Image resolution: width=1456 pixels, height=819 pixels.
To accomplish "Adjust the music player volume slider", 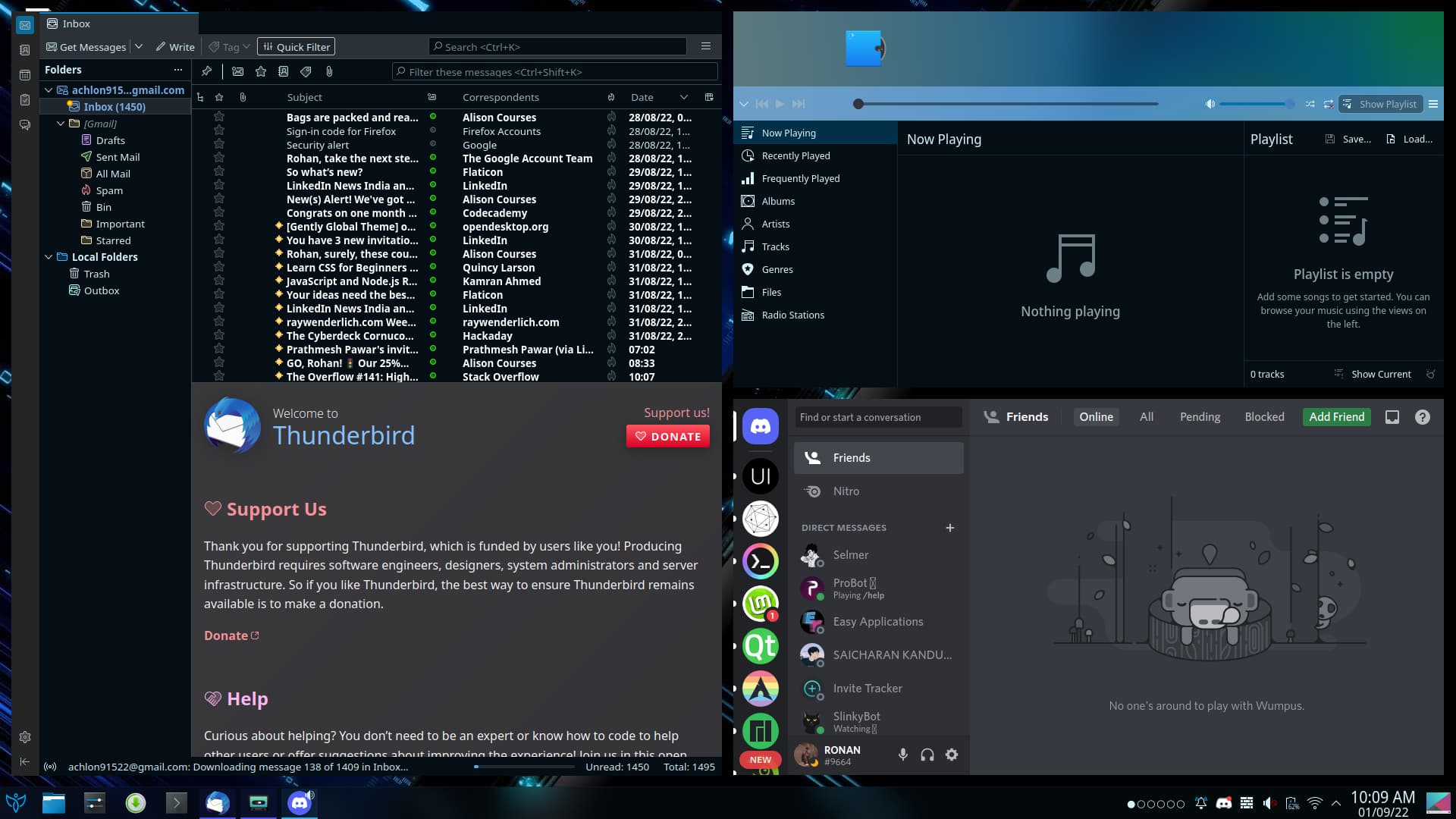I will point(1257,104).
